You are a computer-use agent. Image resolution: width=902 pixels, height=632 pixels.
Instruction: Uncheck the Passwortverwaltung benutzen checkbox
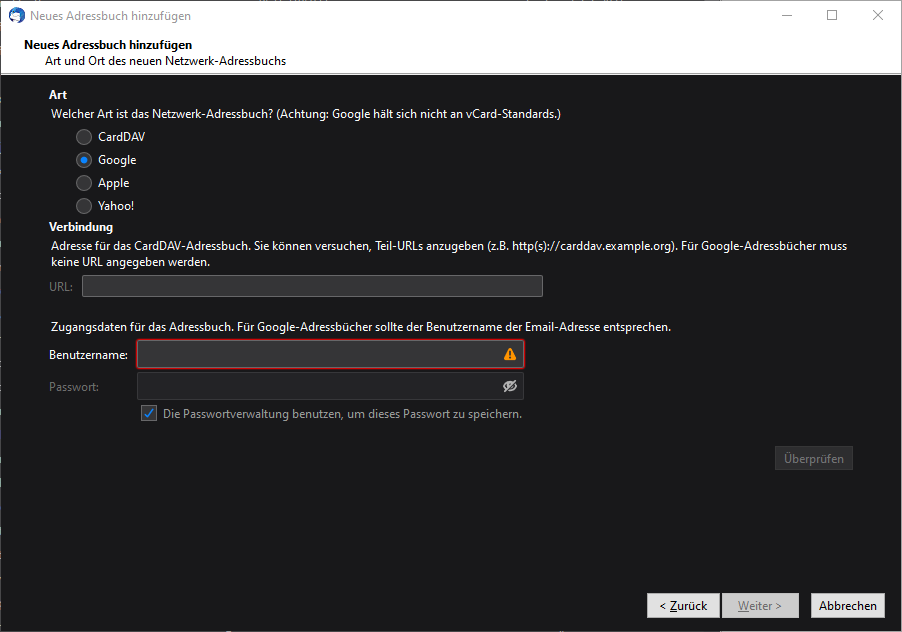click(x=149, y=413)
